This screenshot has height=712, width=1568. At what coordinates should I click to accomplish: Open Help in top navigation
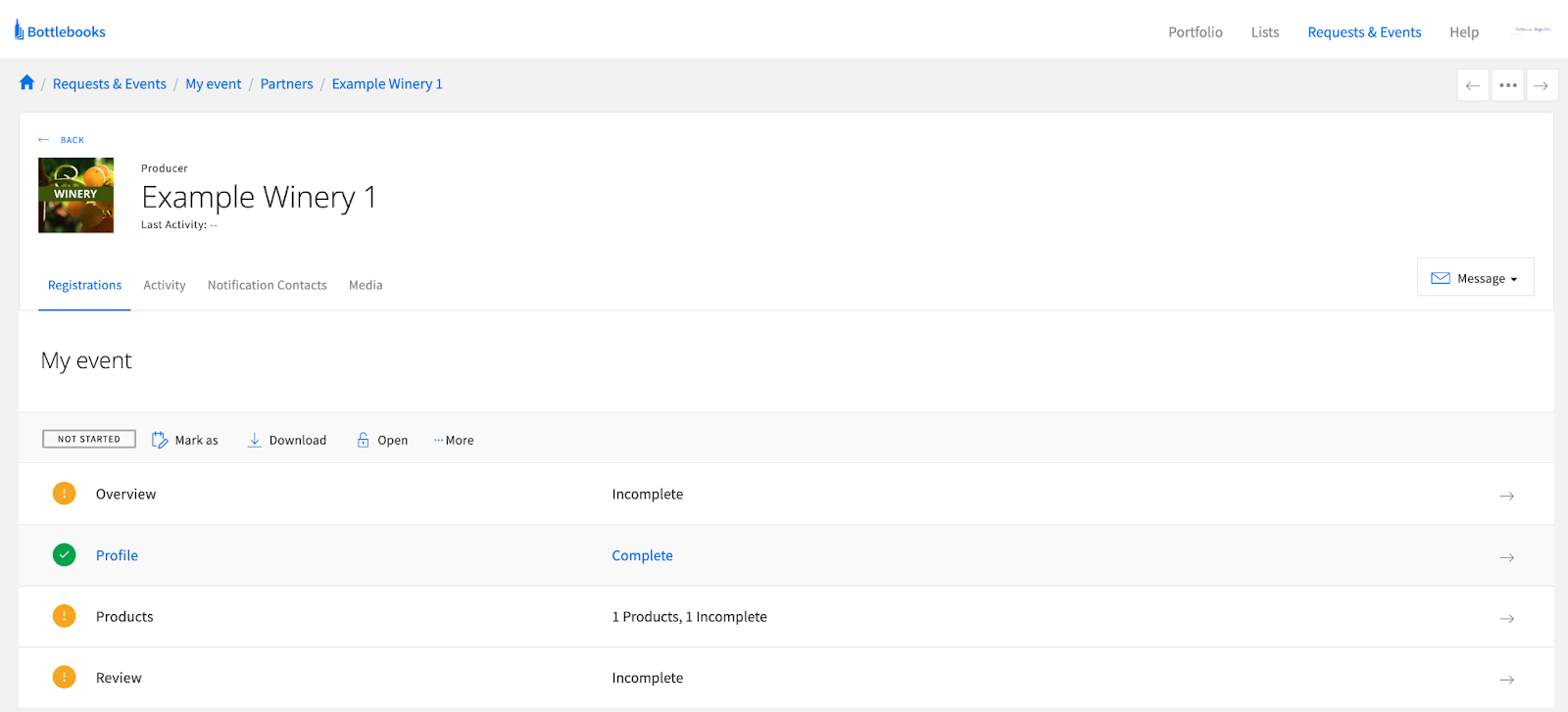click(x=1464, y=32)
